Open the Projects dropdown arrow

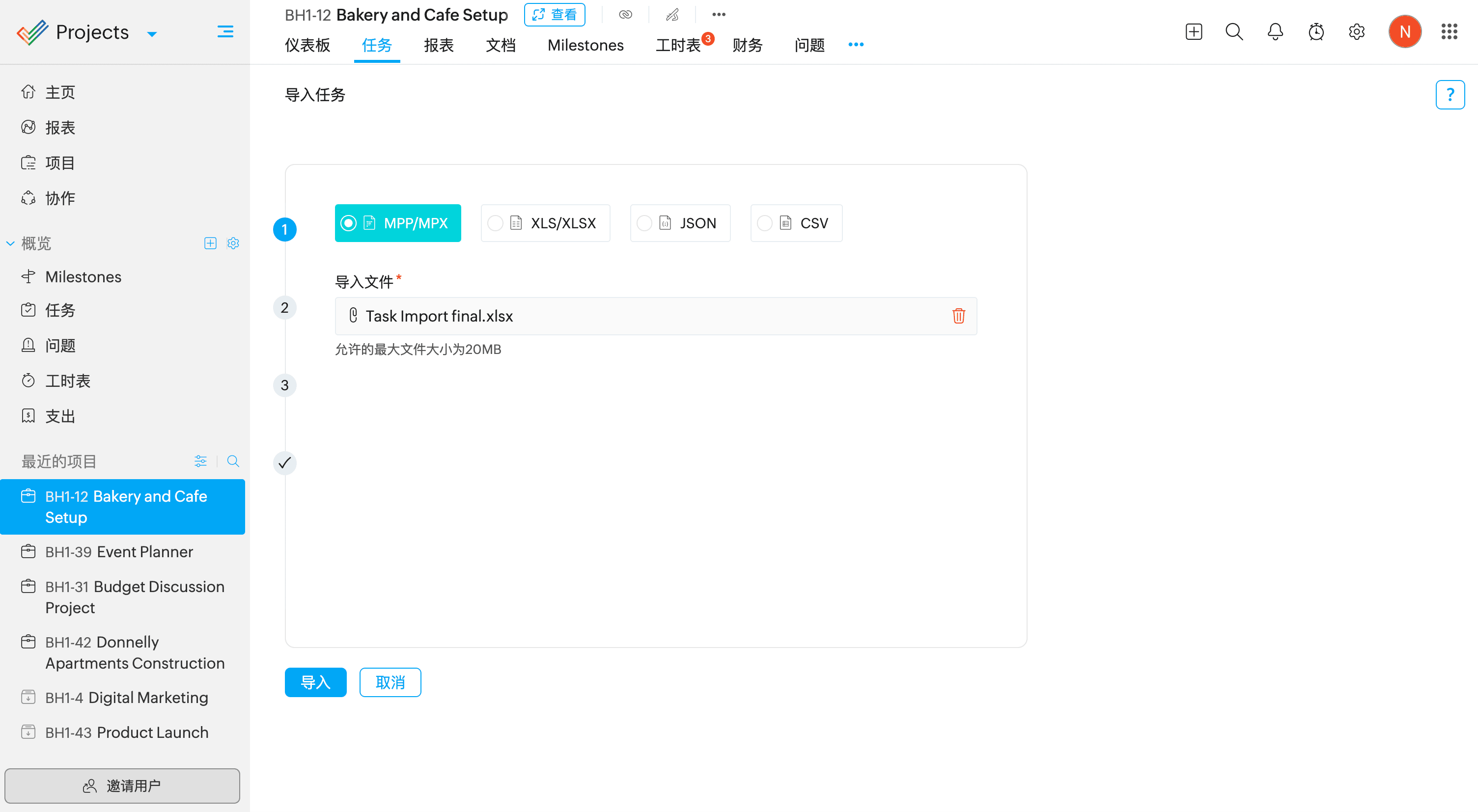click(152, 34)
